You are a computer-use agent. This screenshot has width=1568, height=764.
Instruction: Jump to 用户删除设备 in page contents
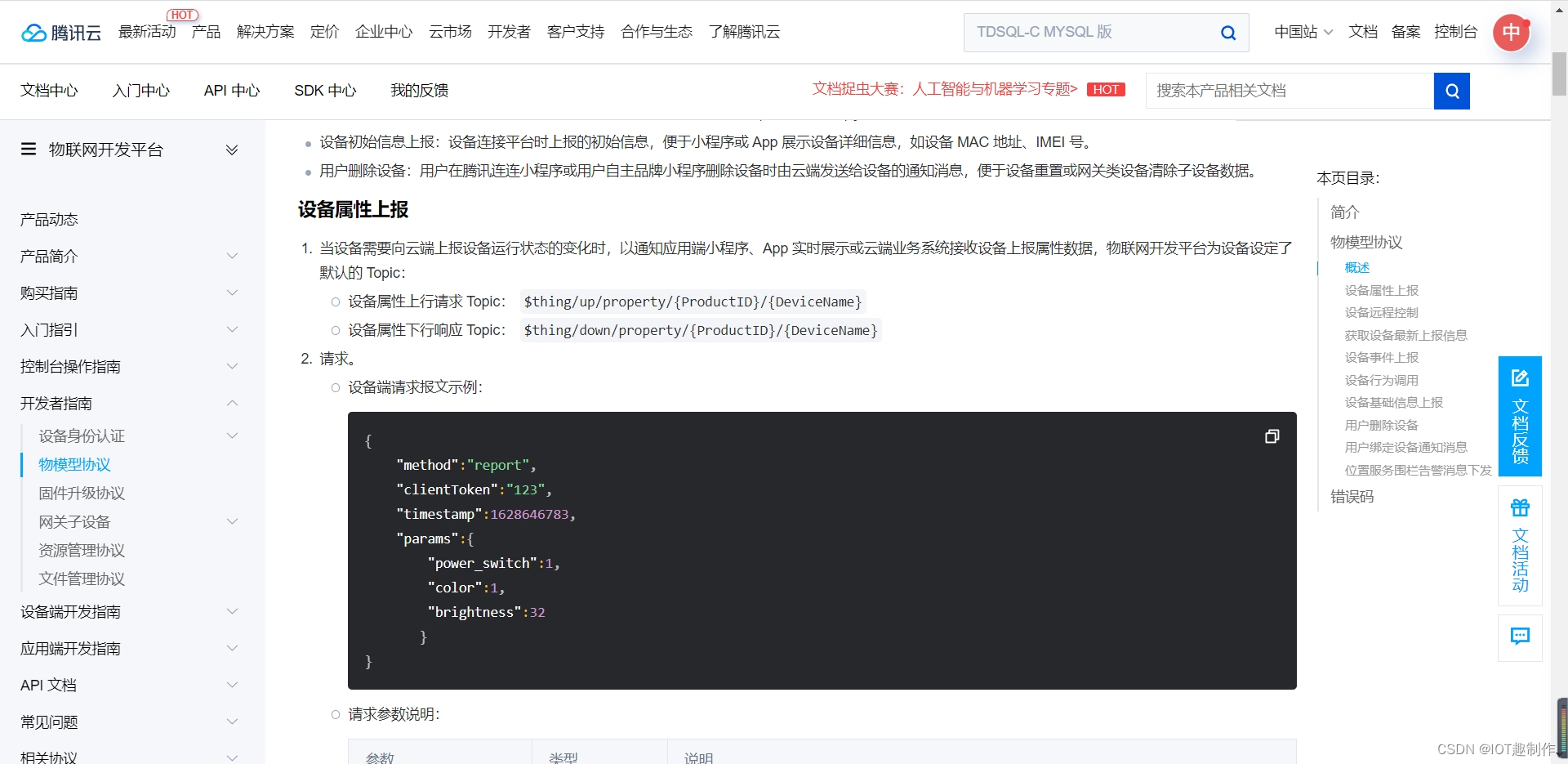tap(1382, 425)
